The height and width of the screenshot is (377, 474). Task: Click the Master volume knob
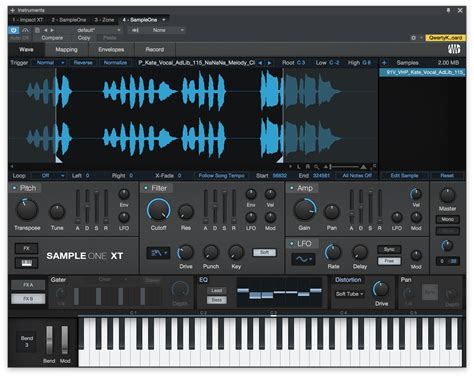point(447,196)
